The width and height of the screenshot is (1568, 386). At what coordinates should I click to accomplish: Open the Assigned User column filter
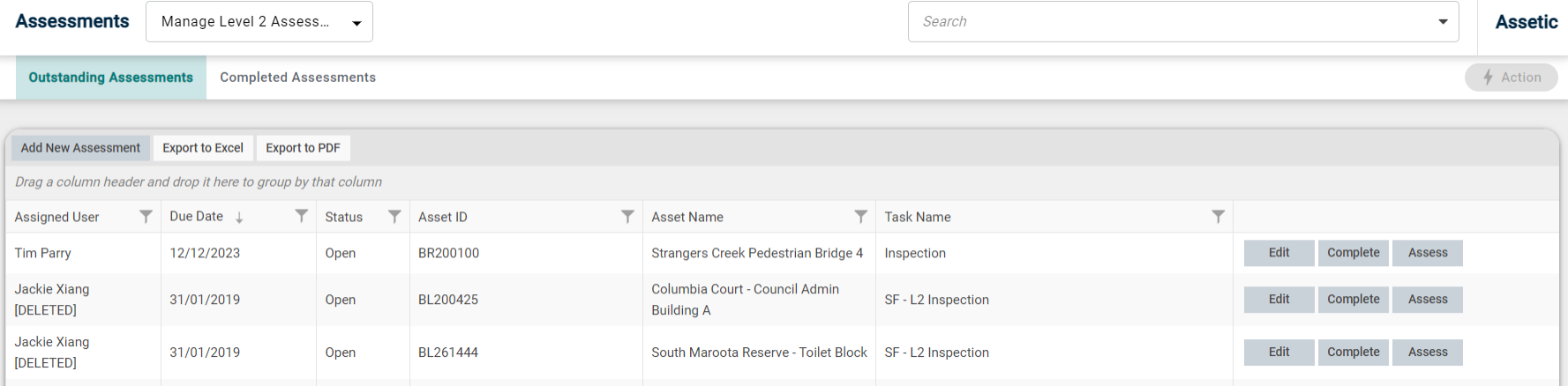coord(146,216)
